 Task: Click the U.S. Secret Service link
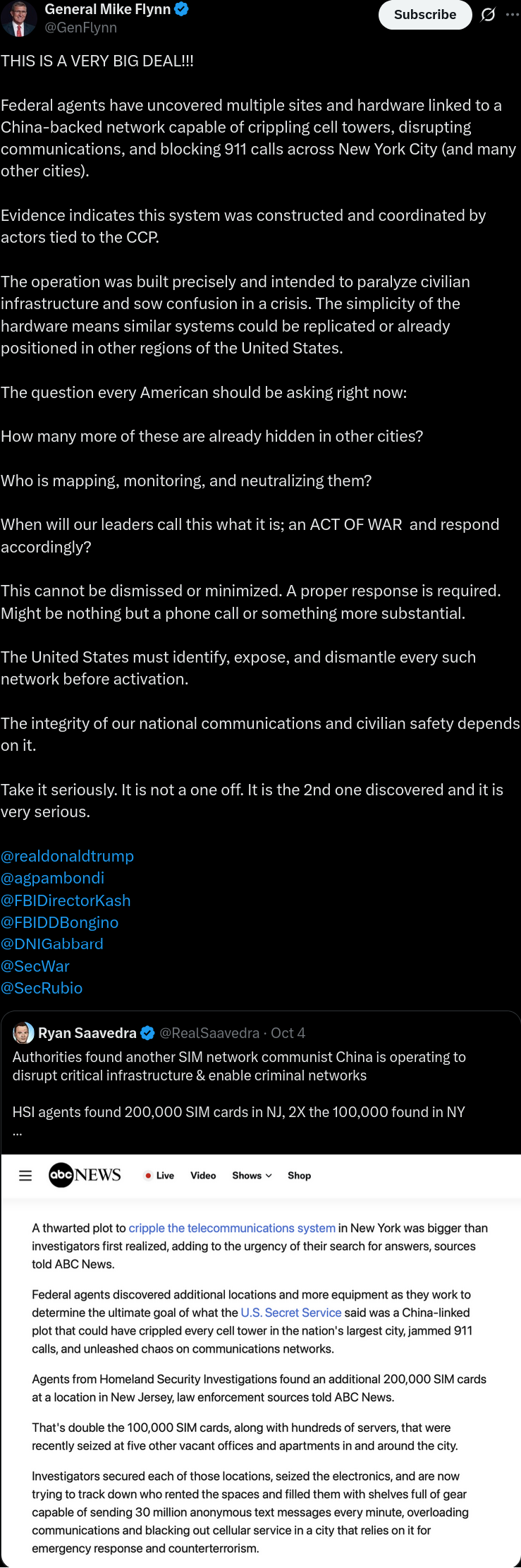tap(290, 1313)
